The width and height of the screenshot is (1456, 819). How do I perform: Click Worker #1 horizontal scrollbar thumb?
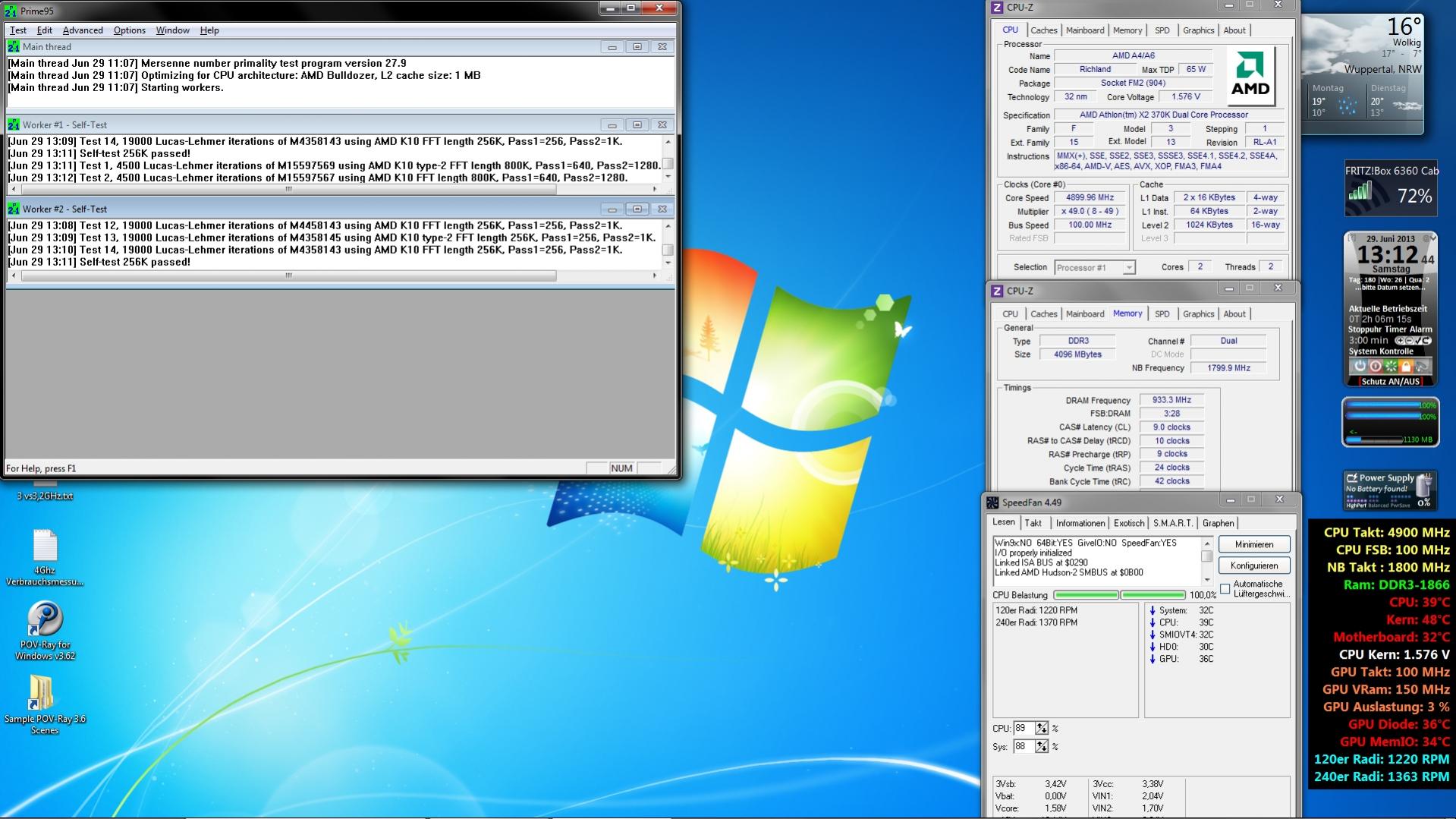pyautogui.click(x=288, y=190)
